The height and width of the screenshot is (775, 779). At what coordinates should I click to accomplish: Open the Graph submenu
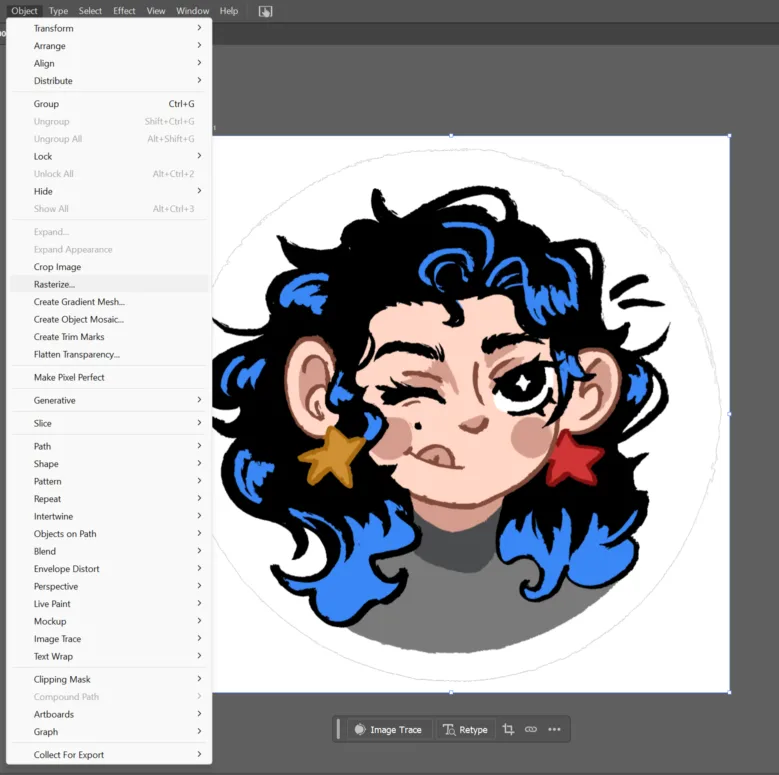click(109, 732)
